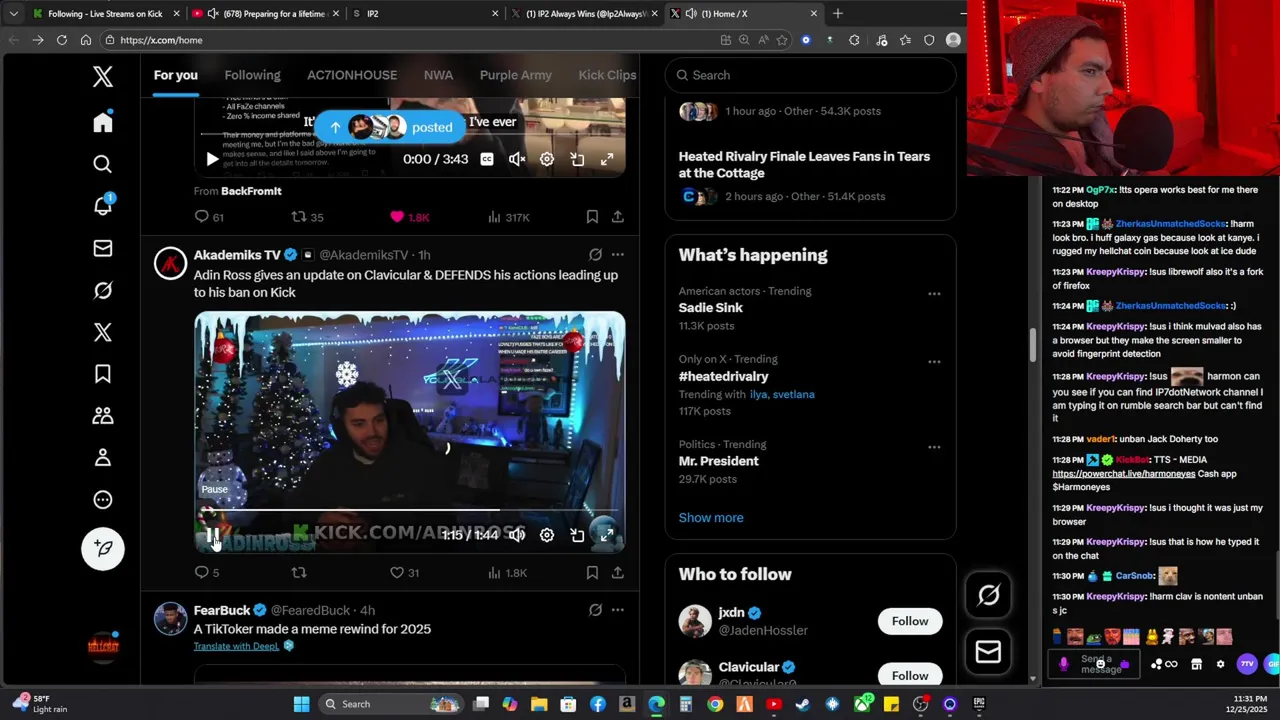Toggle picture-in-picture on top video

577,159
